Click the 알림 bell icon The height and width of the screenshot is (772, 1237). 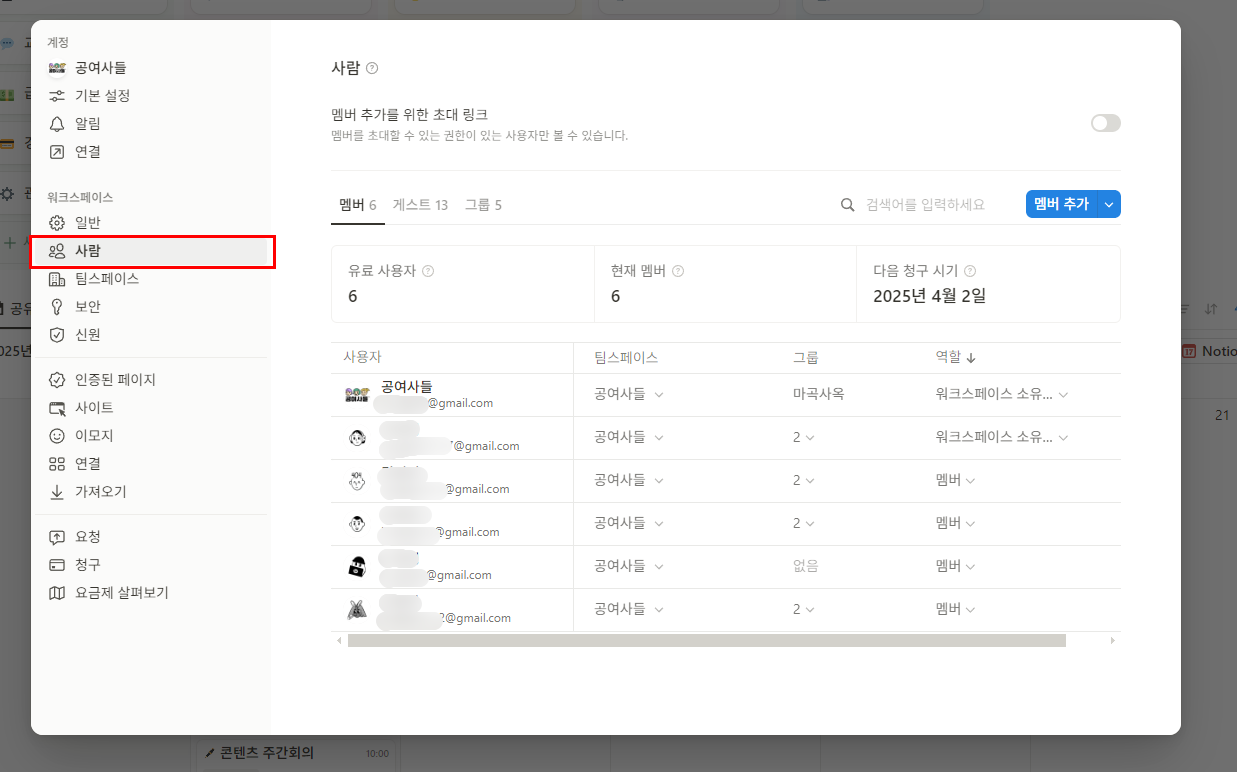[x=57, y=124]
